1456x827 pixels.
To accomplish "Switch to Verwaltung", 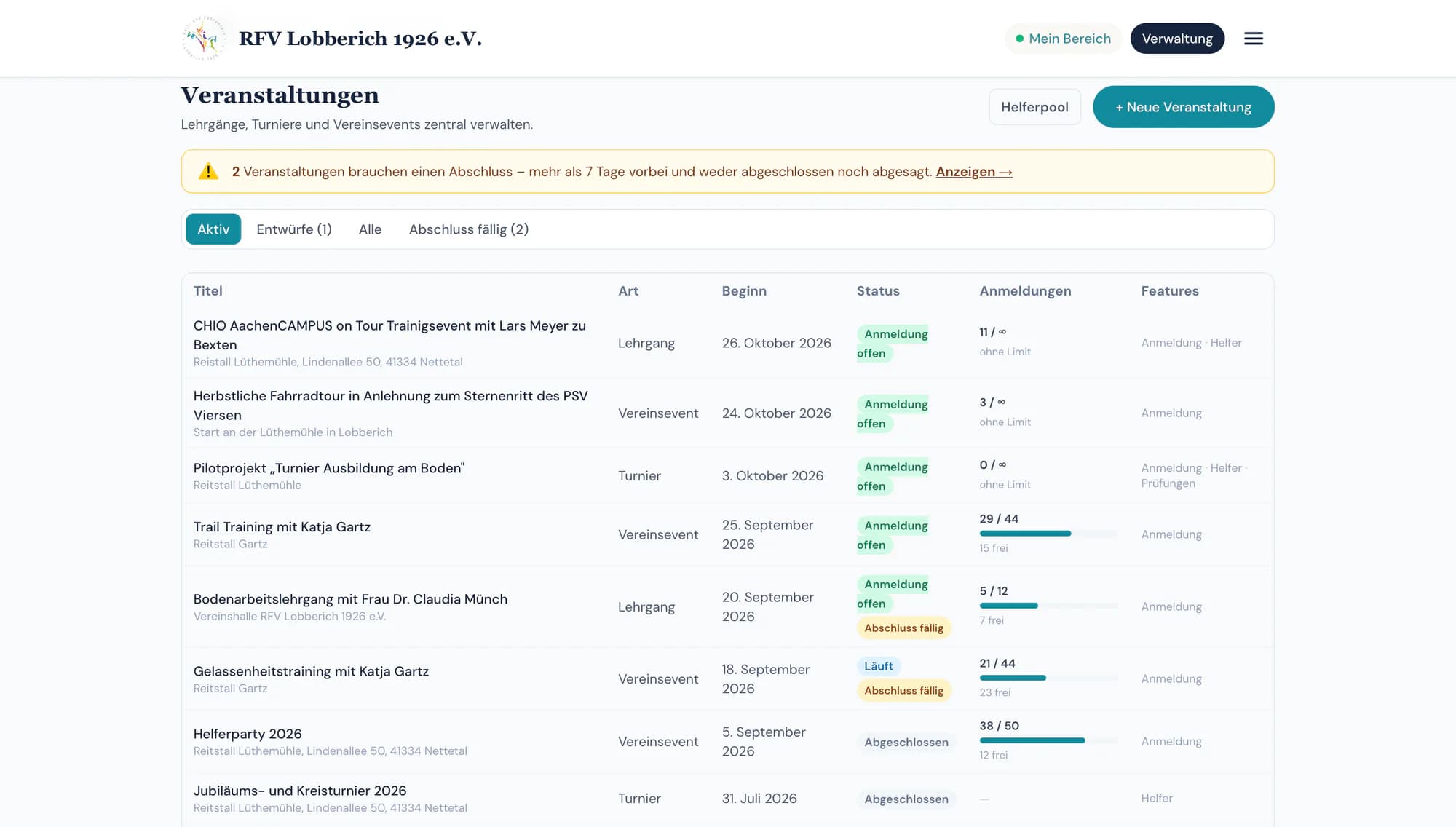I will coord(1177,39).
